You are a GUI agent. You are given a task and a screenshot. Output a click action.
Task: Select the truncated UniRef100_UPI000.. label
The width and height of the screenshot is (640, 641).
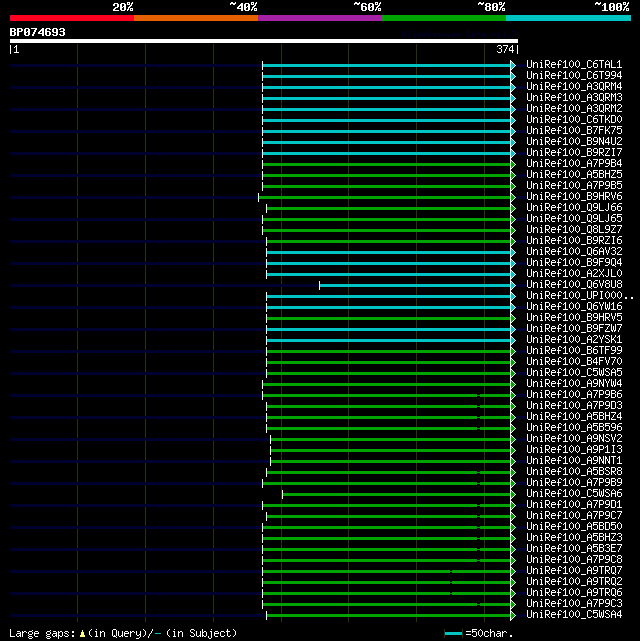tap(580, 296)
